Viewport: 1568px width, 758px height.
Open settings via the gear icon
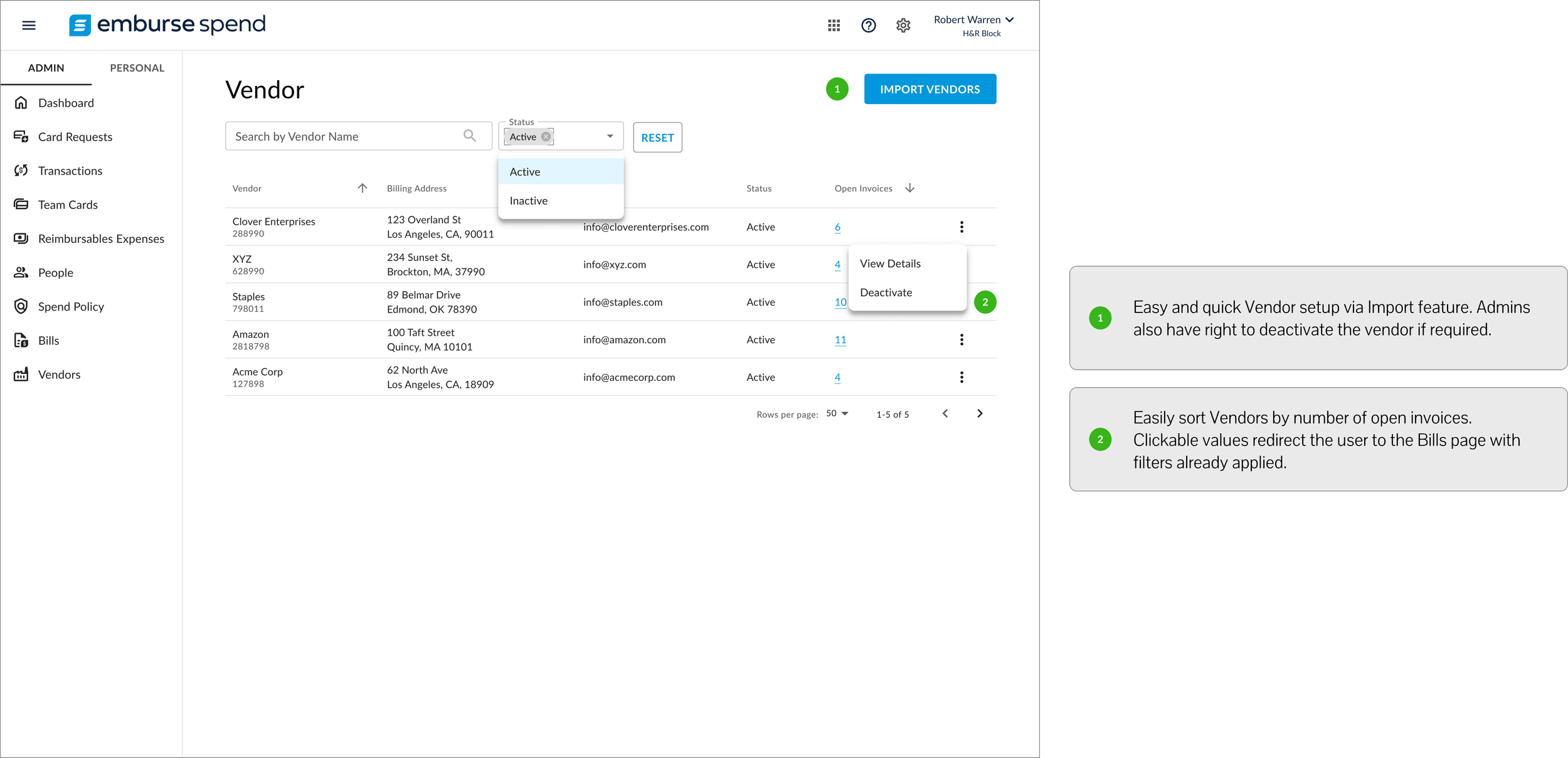point(903,25)
